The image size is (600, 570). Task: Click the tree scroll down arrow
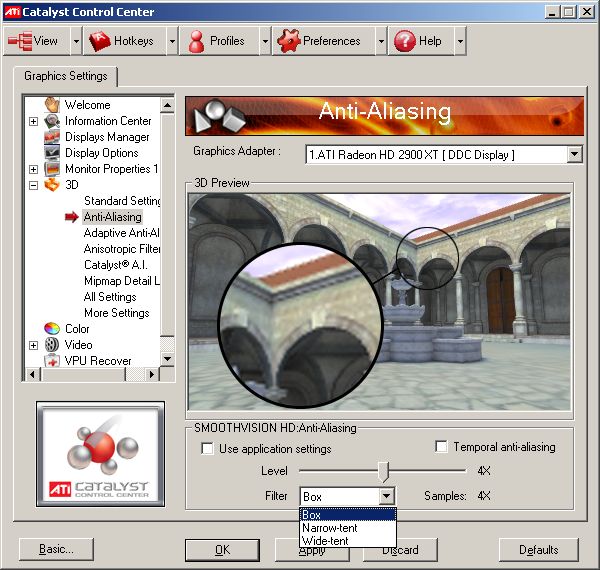pos(167,358)
